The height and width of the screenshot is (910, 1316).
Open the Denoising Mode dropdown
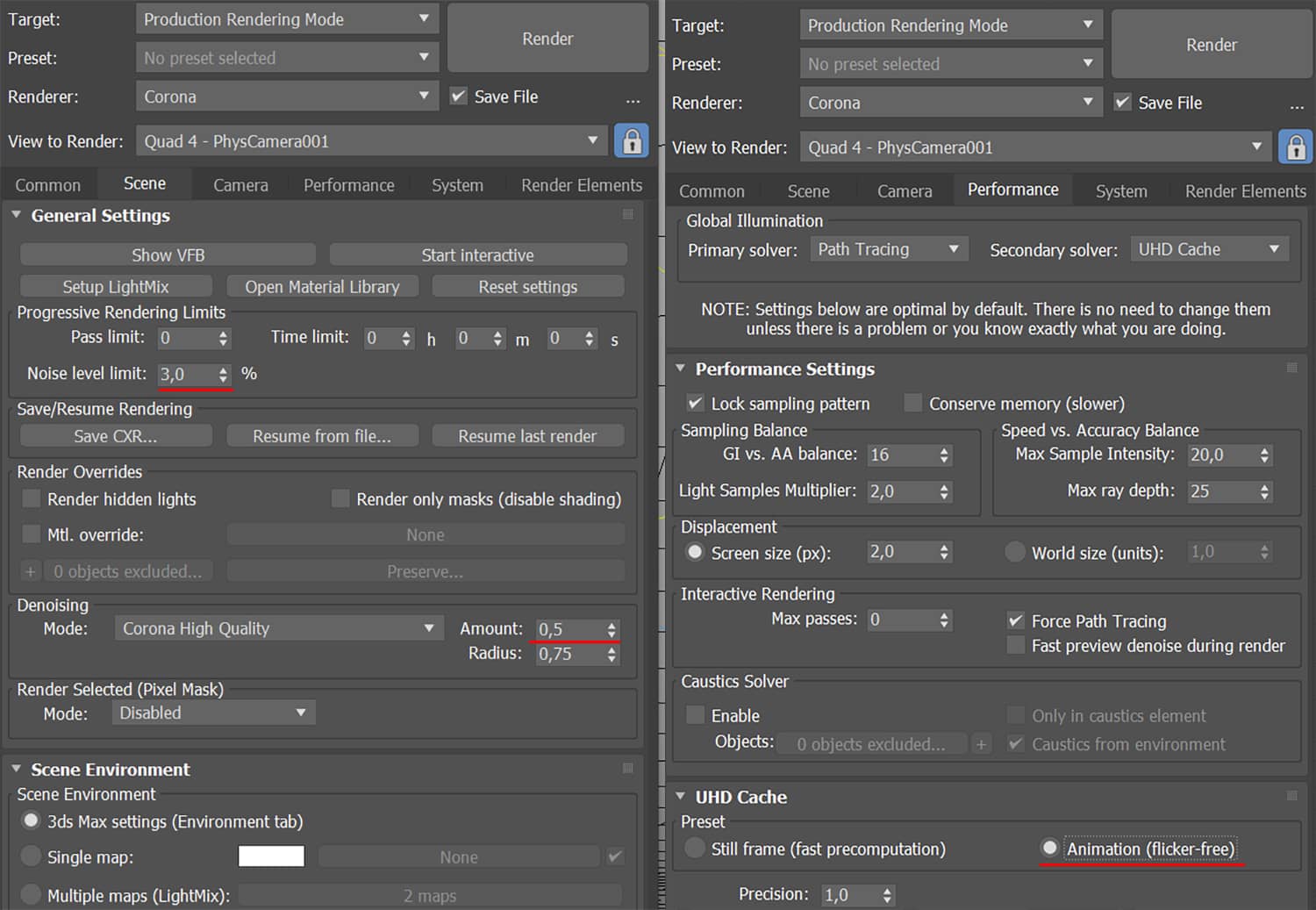click(x=277, y=628)
